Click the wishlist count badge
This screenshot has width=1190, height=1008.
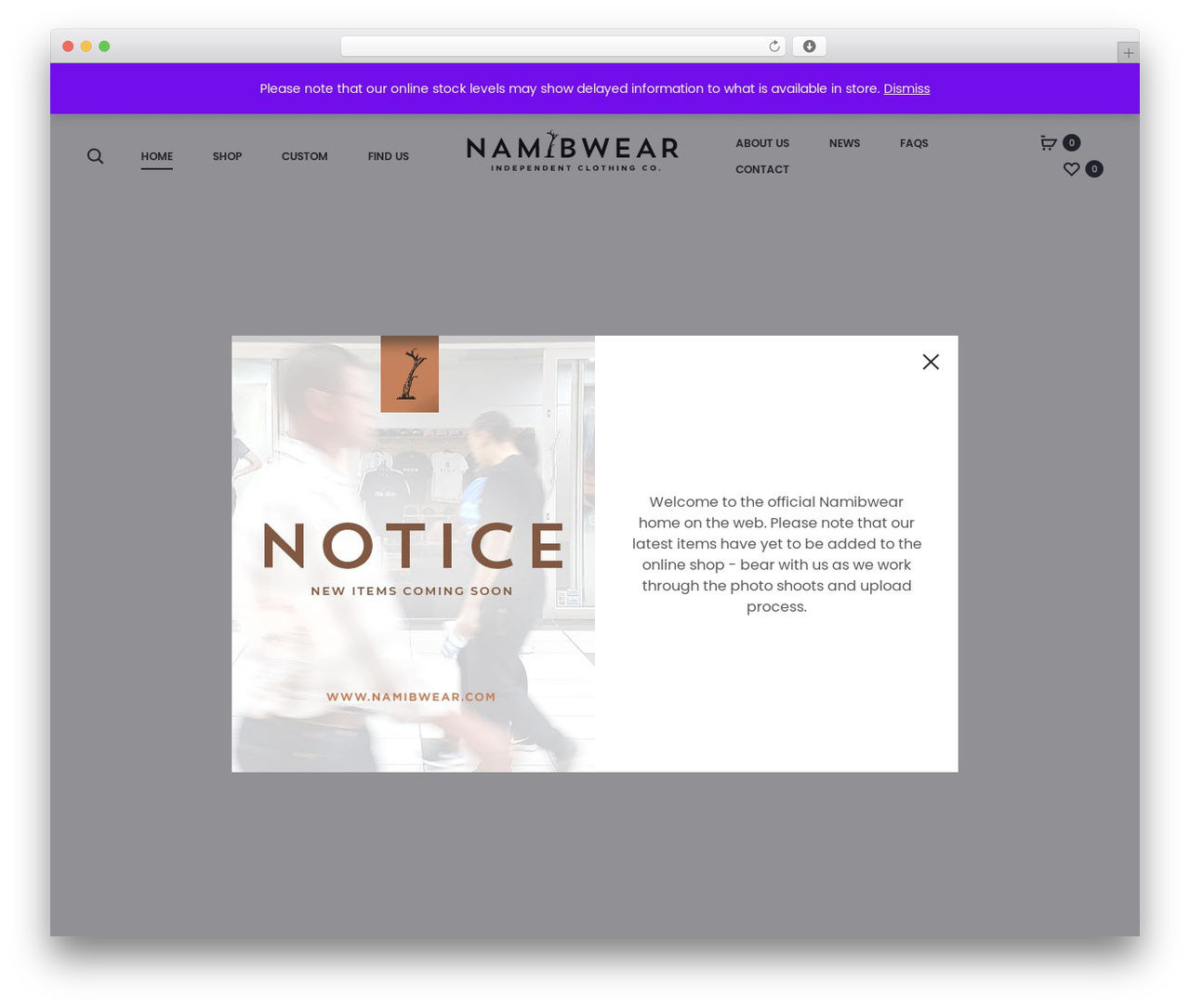[x=1094, y=168]
